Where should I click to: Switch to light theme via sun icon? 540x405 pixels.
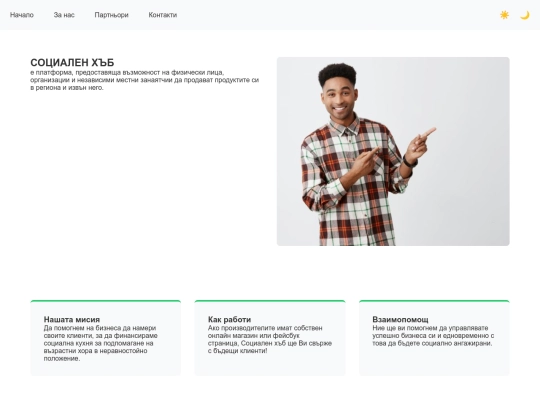tap(504, 15)
